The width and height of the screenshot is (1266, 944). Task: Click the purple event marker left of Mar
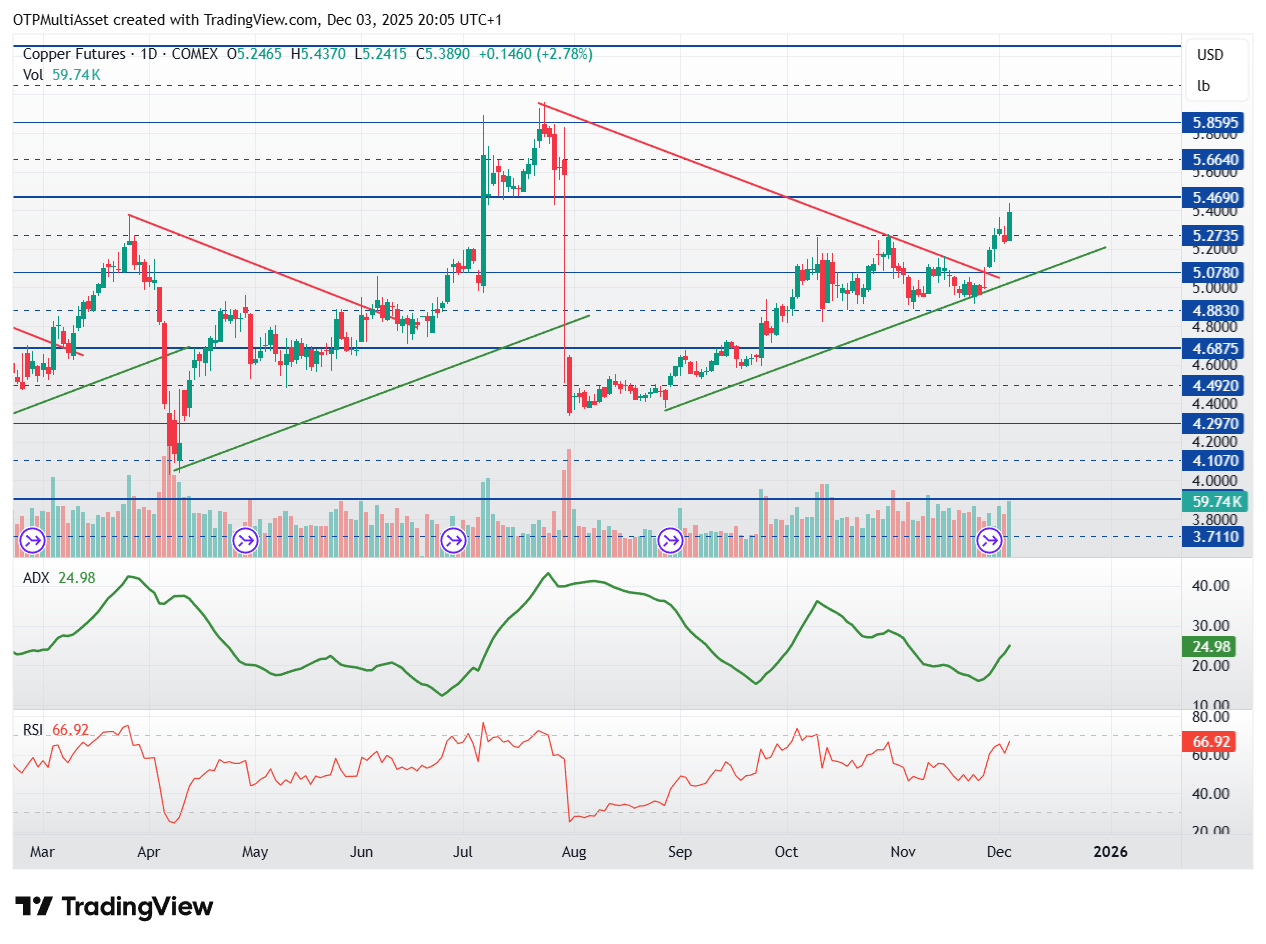coord(33,541)
